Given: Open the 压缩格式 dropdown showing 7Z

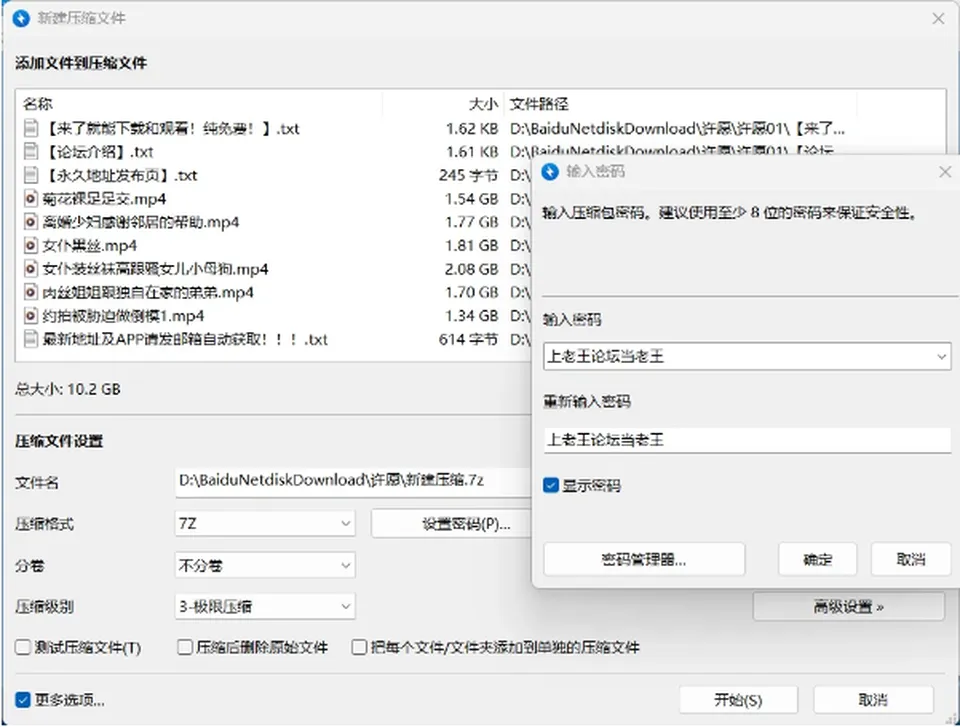Looking at the screenshot, I should click(264, 524).
